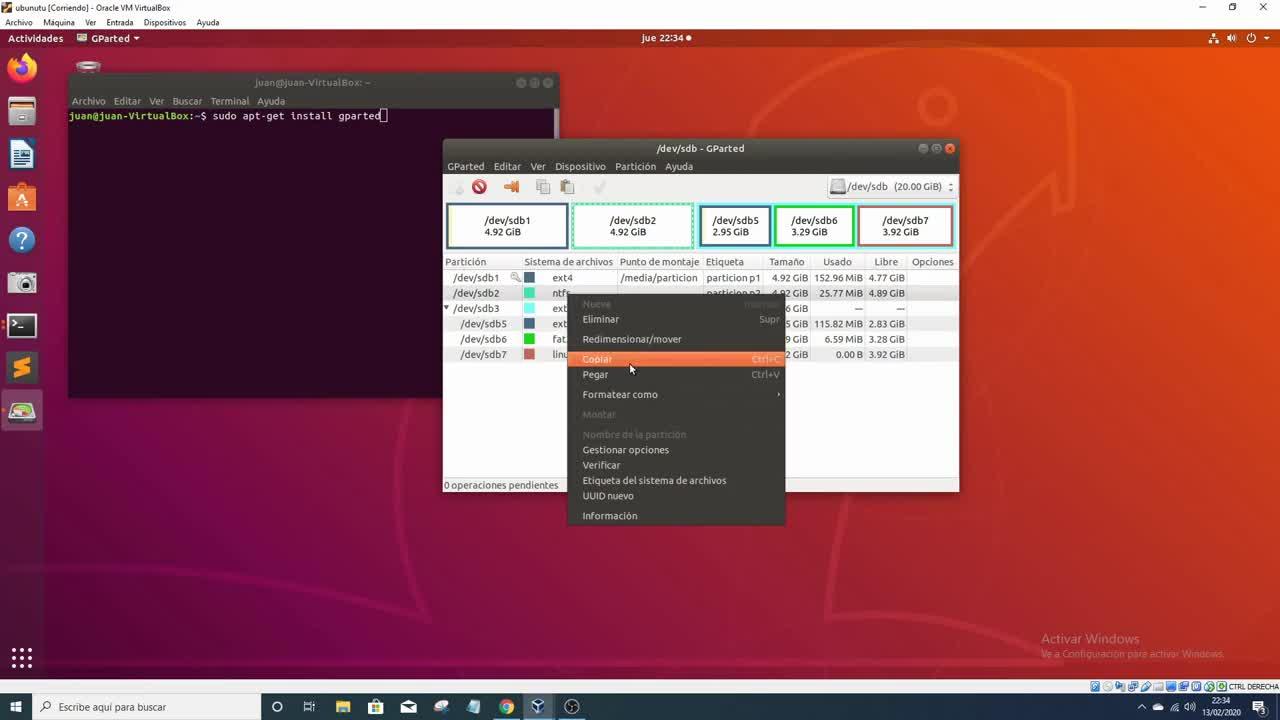Image resolution: width=1280 pixels, height=720 pixels.
Task: Select Redimensionar/mover from the context menu
Action: (x=632, y=339)
